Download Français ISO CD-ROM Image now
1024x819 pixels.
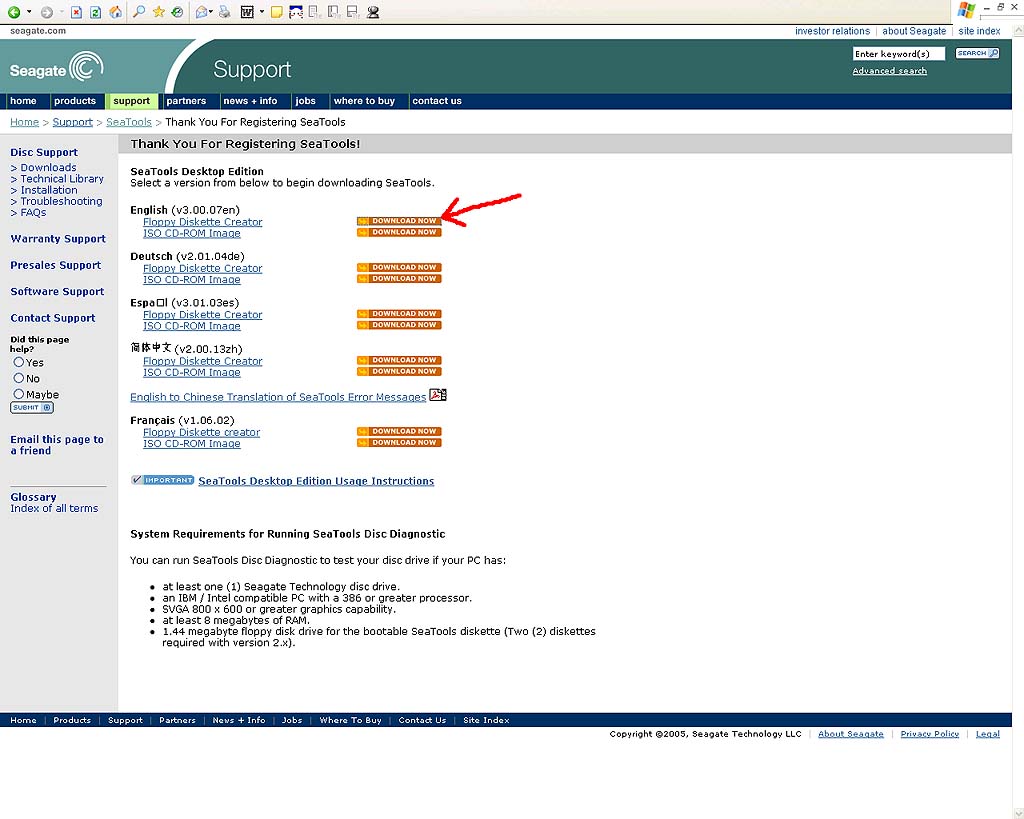399,442
